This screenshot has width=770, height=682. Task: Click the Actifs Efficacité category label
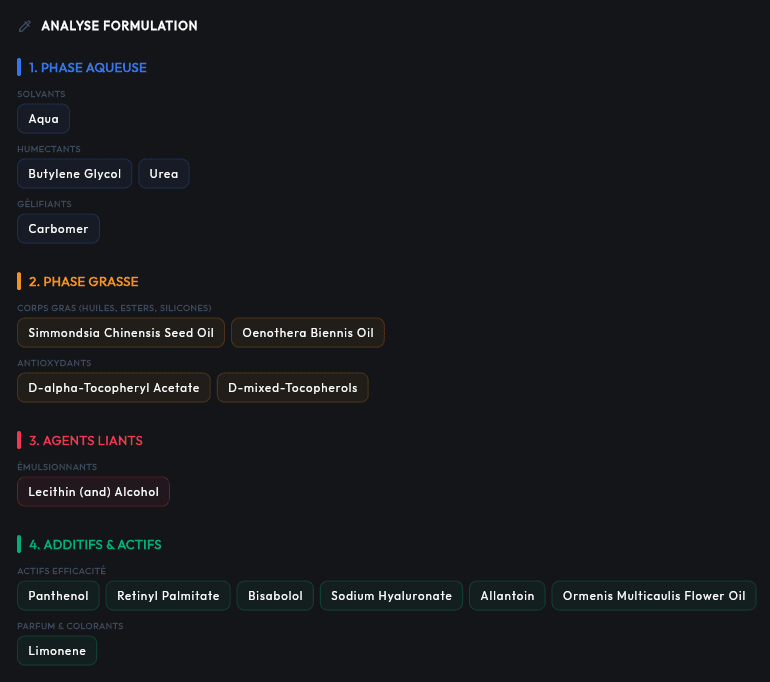(61, 571)
